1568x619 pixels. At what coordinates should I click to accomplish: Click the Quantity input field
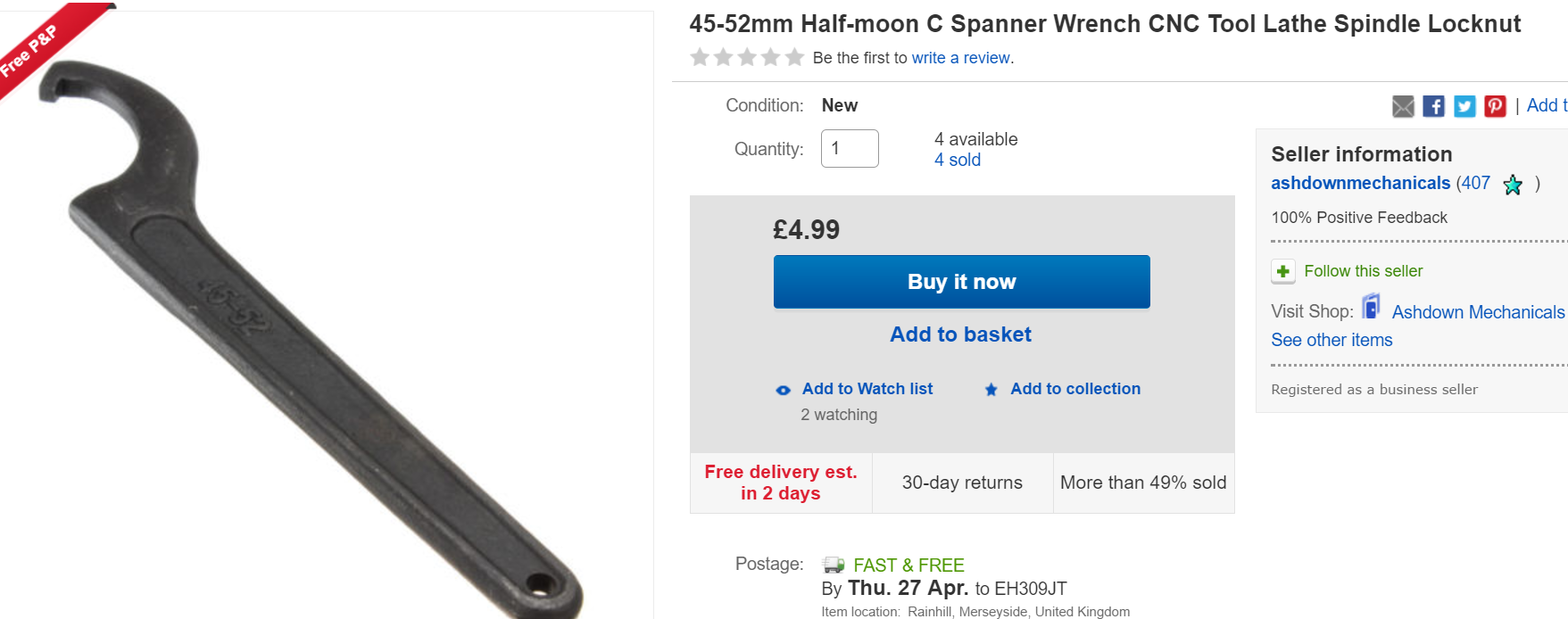[x=850, y=149]
